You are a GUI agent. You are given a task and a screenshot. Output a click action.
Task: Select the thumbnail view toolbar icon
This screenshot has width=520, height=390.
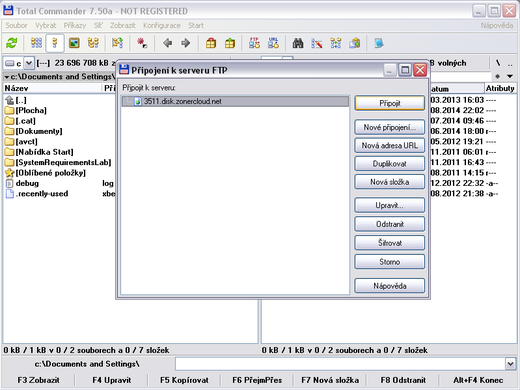pos(74,43)
